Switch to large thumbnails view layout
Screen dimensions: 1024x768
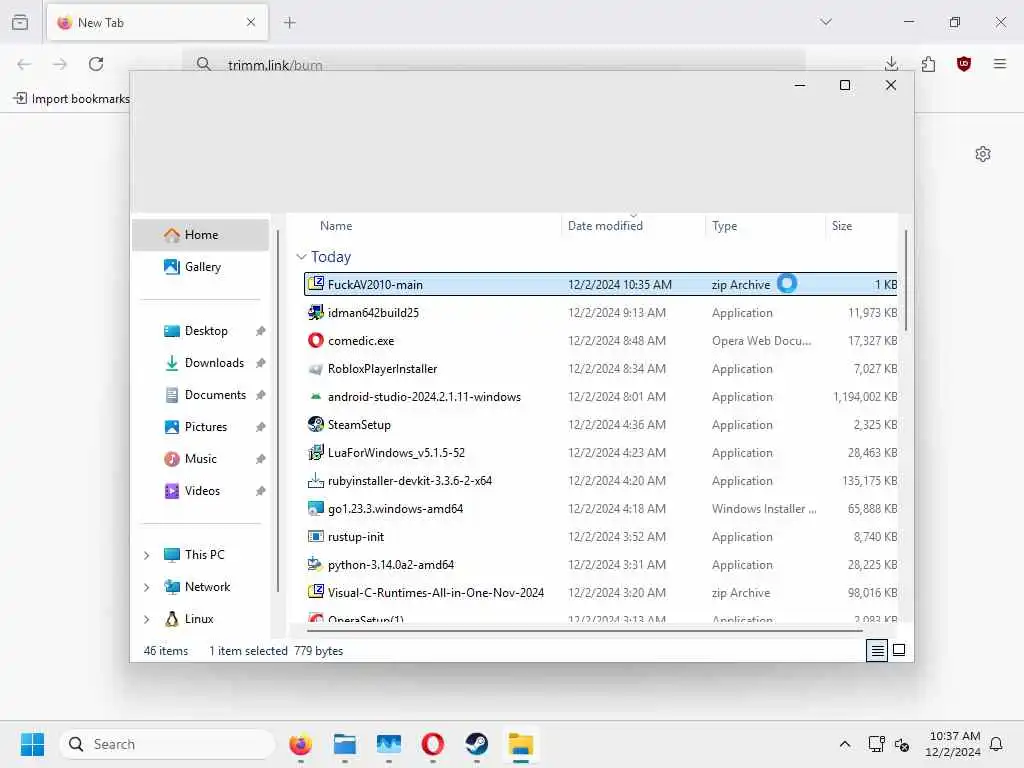[x=899, y=650]
